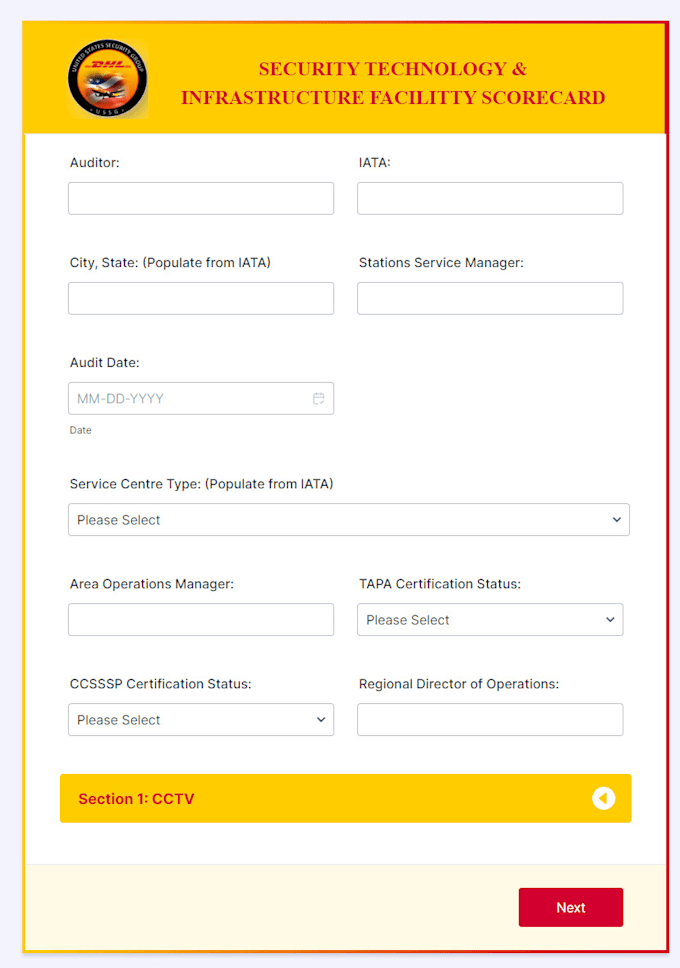This screenshot has width=680, height=968.
Task: Click the Service Centre Type dropdown chevron
Action: [x=617, y=519]
